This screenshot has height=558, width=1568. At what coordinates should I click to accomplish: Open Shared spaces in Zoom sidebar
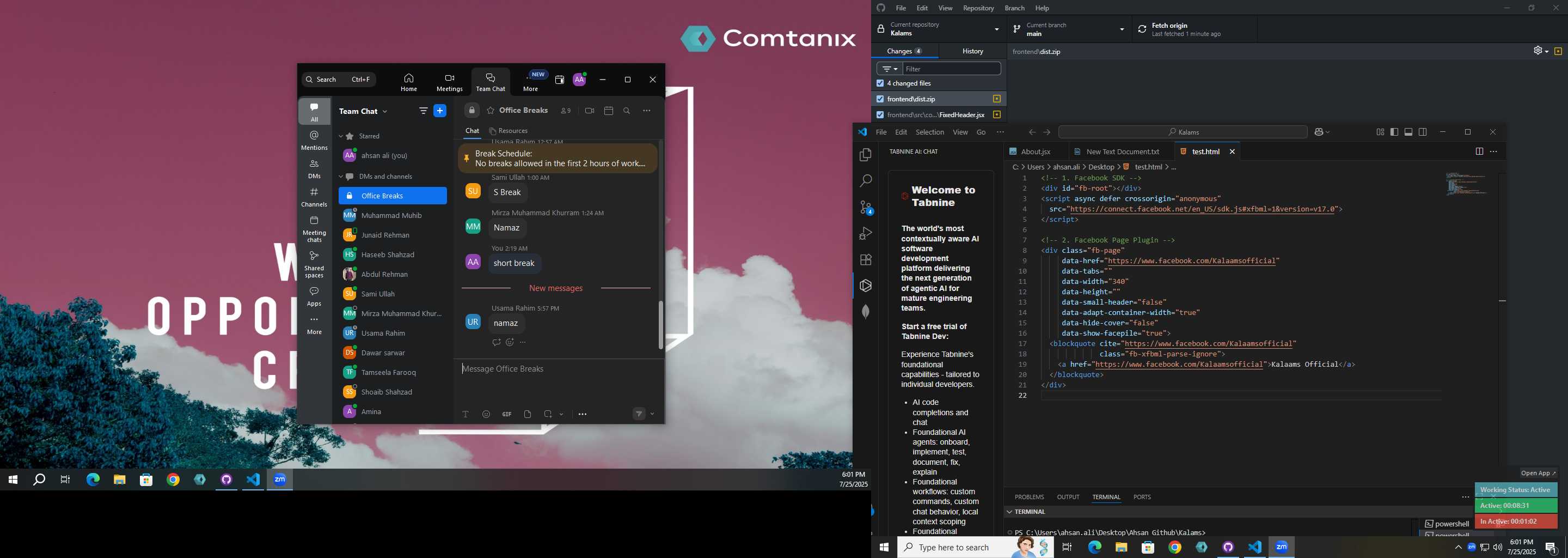(314, 264)
